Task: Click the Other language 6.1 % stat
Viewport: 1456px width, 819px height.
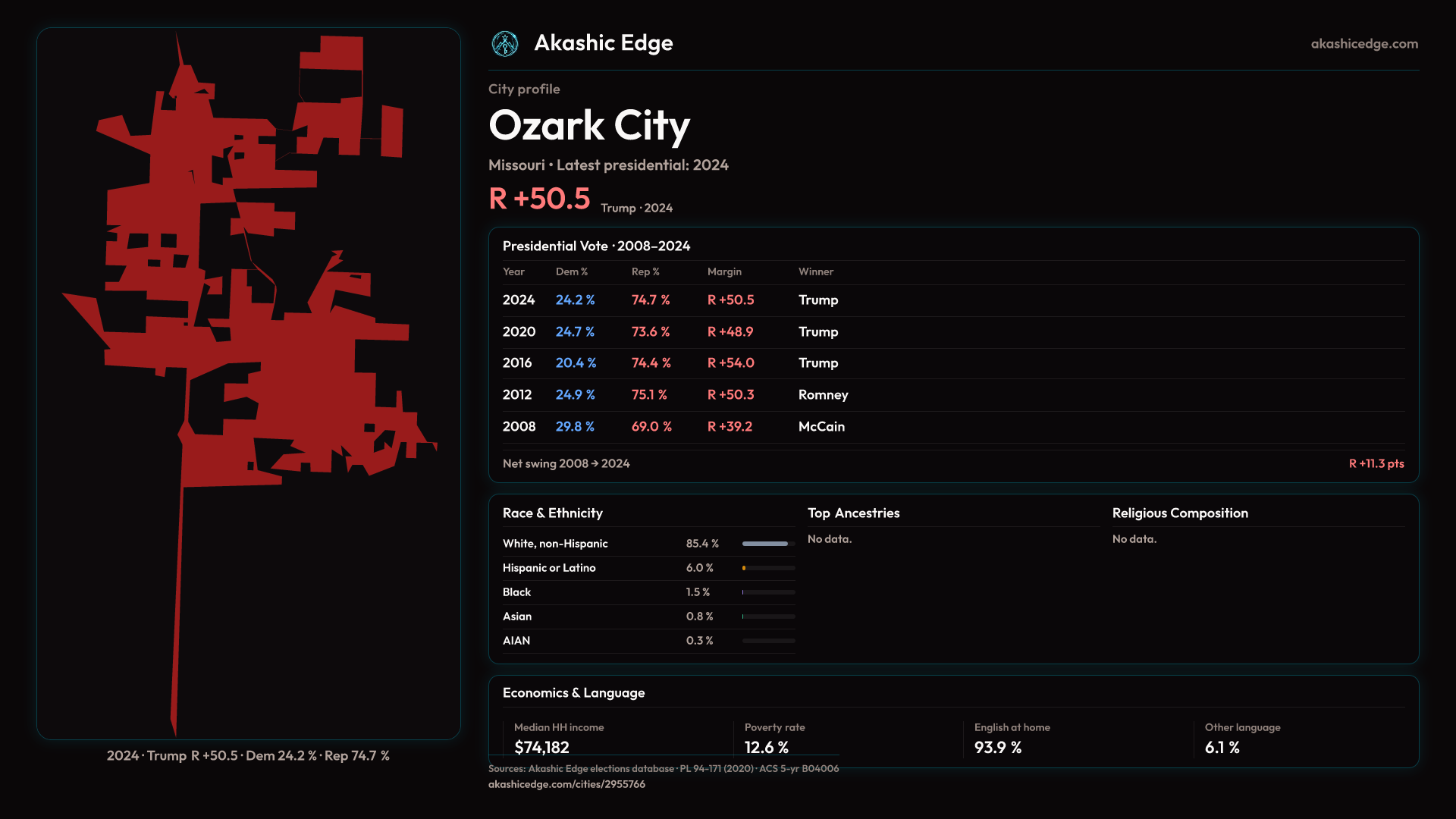Action: pyautogui.click(x=1222, y=748)
